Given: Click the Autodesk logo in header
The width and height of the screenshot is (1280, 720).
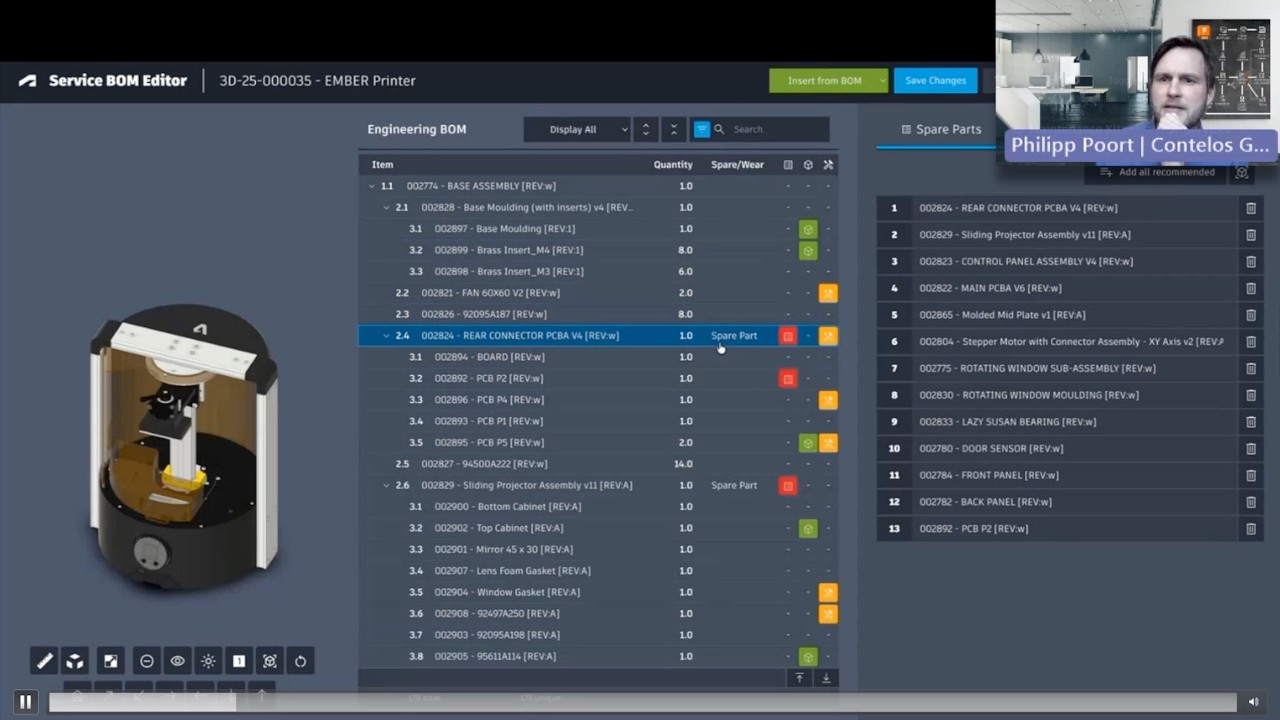Looking at the screenshot, I should pyautogui.click(x=27, y=81).
